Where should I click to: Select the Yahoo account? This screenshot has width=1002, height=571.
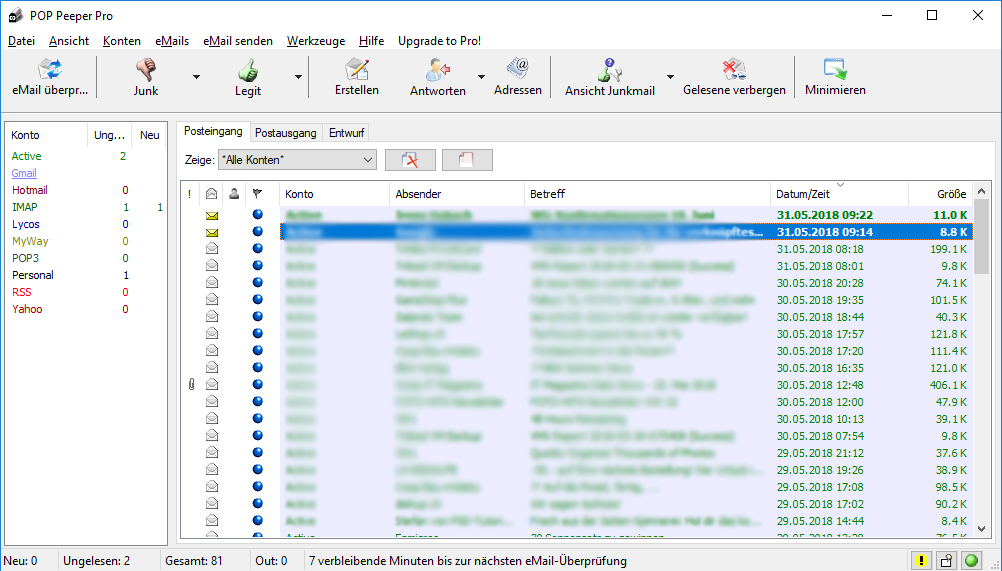point(27,309)
